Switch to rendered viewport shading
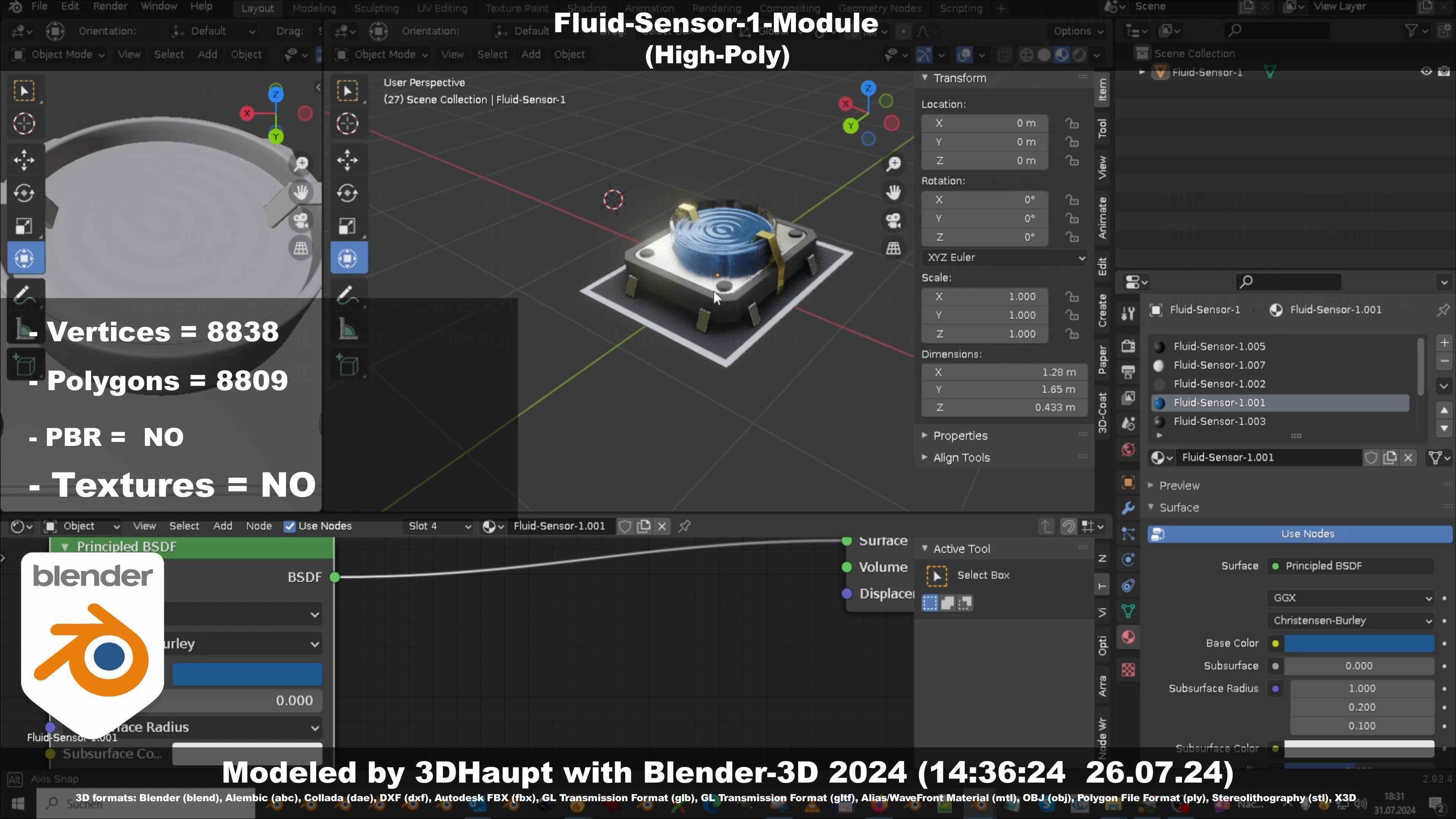Viewport: 1456px width, 819px height. [1079, 55]
